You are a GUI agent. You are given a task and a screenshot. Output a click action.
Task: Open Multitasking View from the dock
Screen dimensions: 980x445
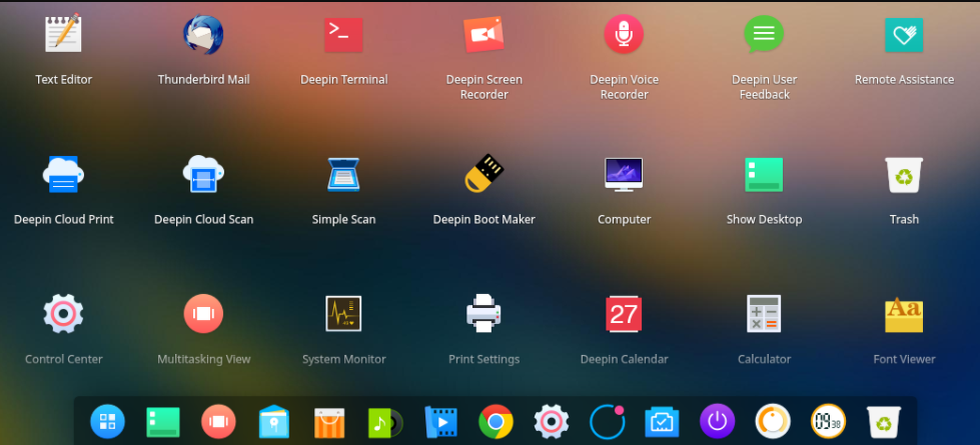coord(218,422)
